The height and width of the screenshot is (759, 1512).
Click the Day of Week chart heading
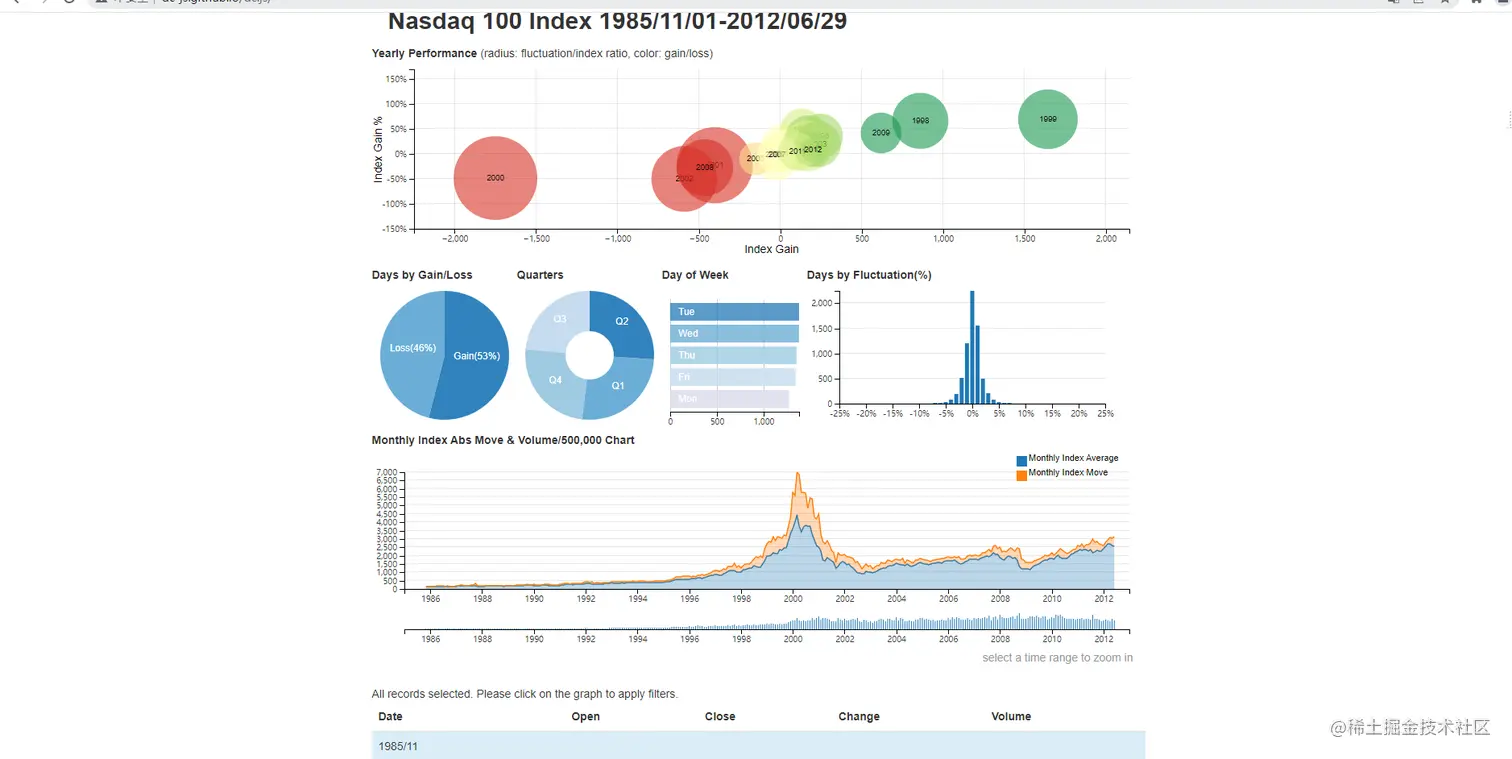695,275
